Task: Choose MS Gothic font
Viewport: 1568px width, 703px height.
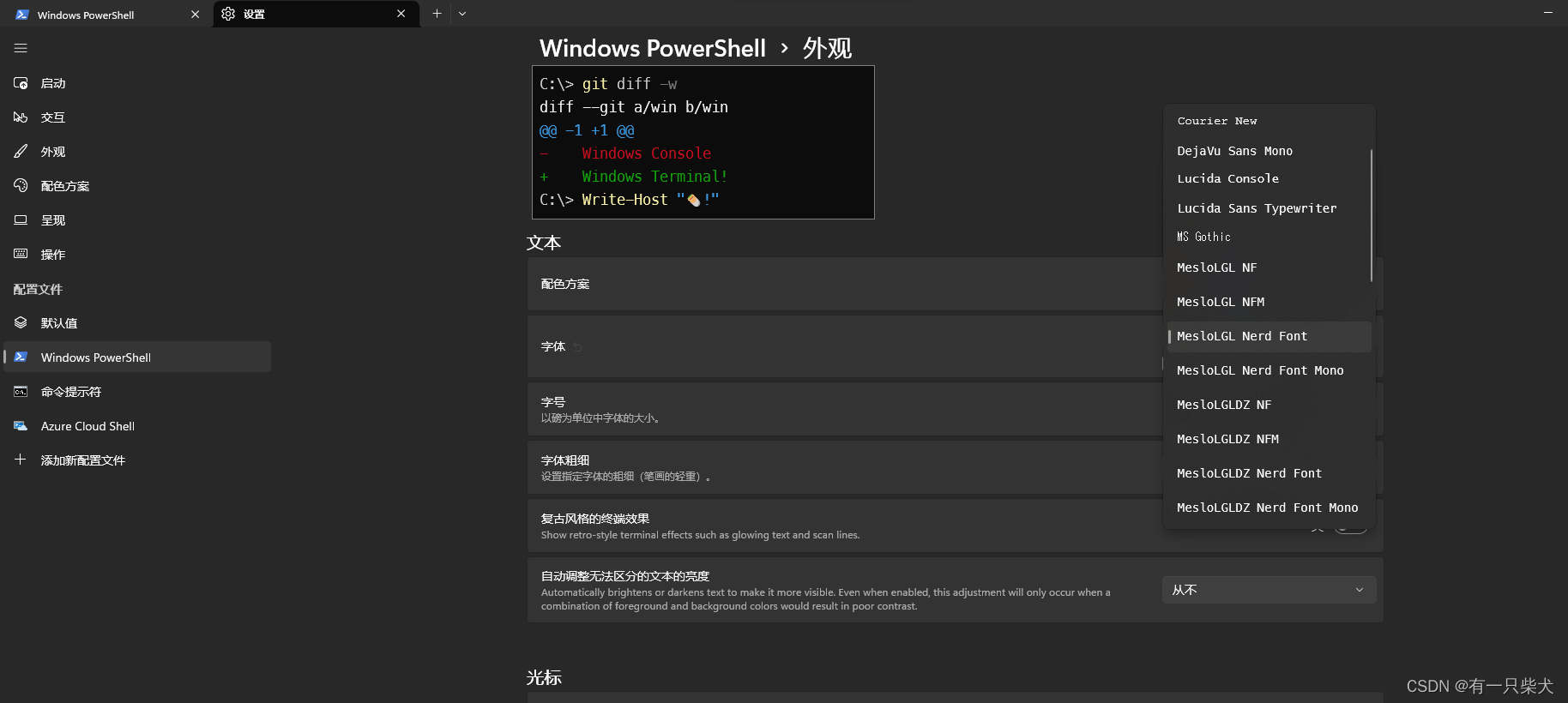Action: coord(1269,237)
